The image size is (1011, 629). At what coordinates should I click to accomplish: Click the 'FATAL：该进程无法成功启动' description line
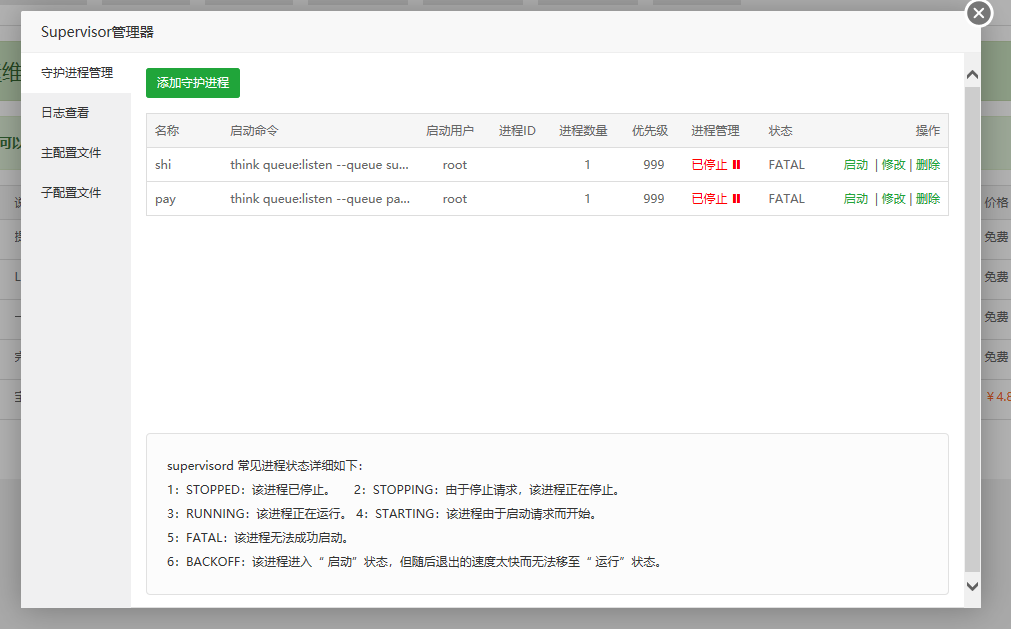(258, 538)
